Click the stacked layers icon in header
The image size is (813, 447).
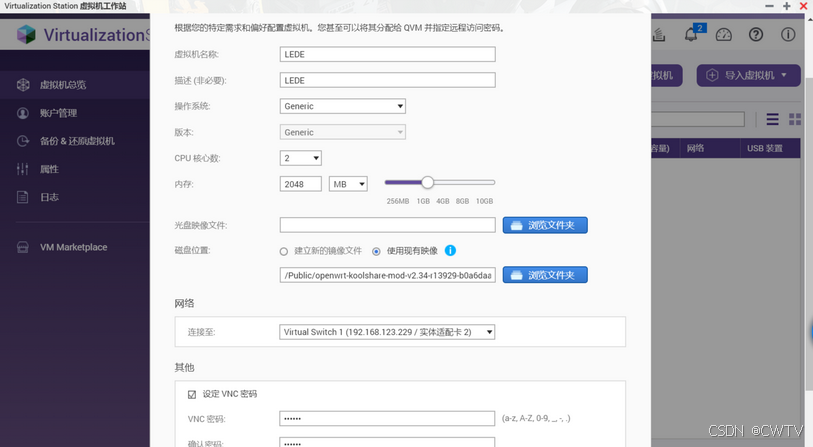[658, 35]
